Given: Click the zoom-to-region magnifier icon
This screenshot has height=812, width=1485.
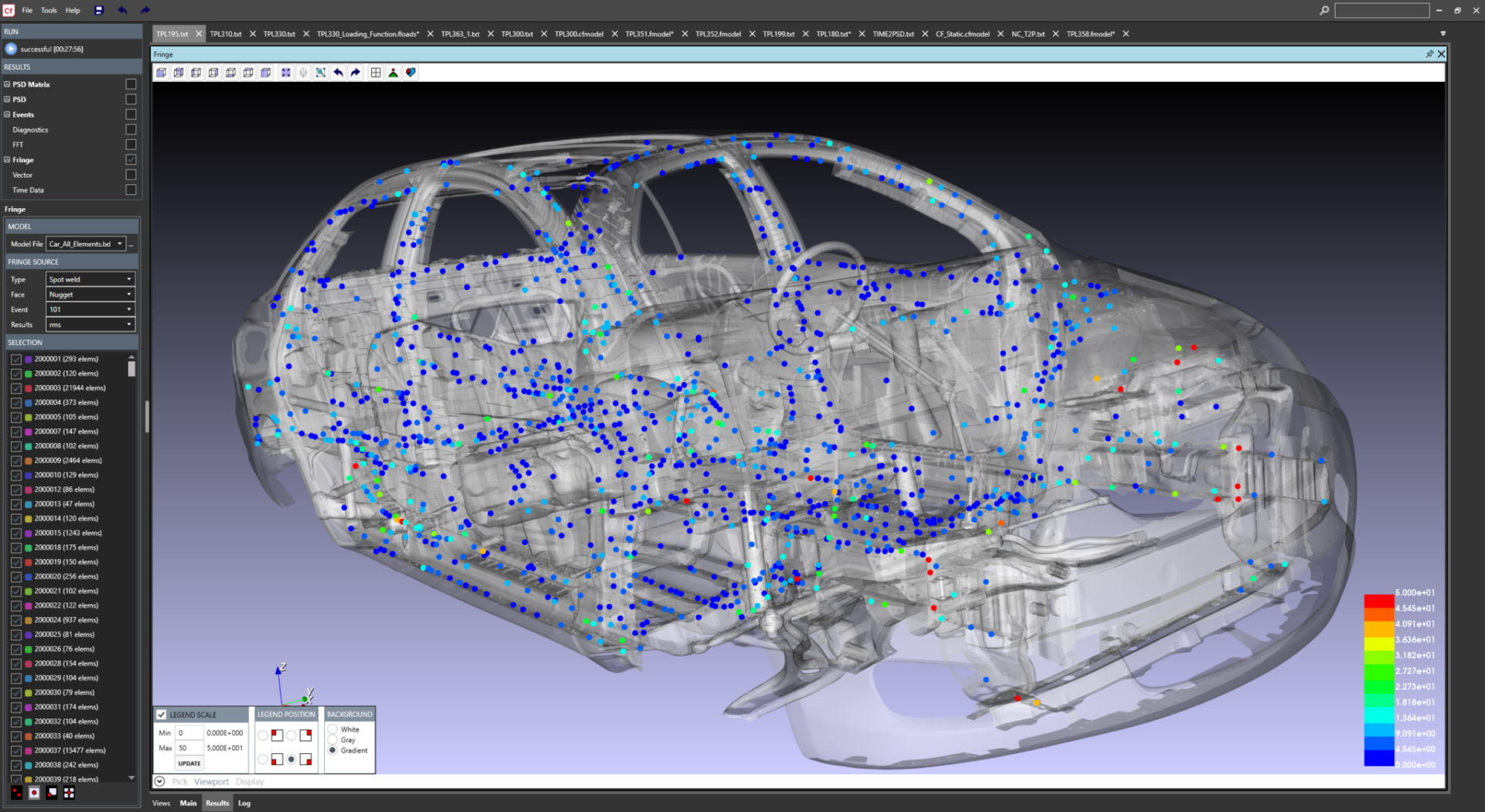Looking at the screenshot, I should pos(320,73).
